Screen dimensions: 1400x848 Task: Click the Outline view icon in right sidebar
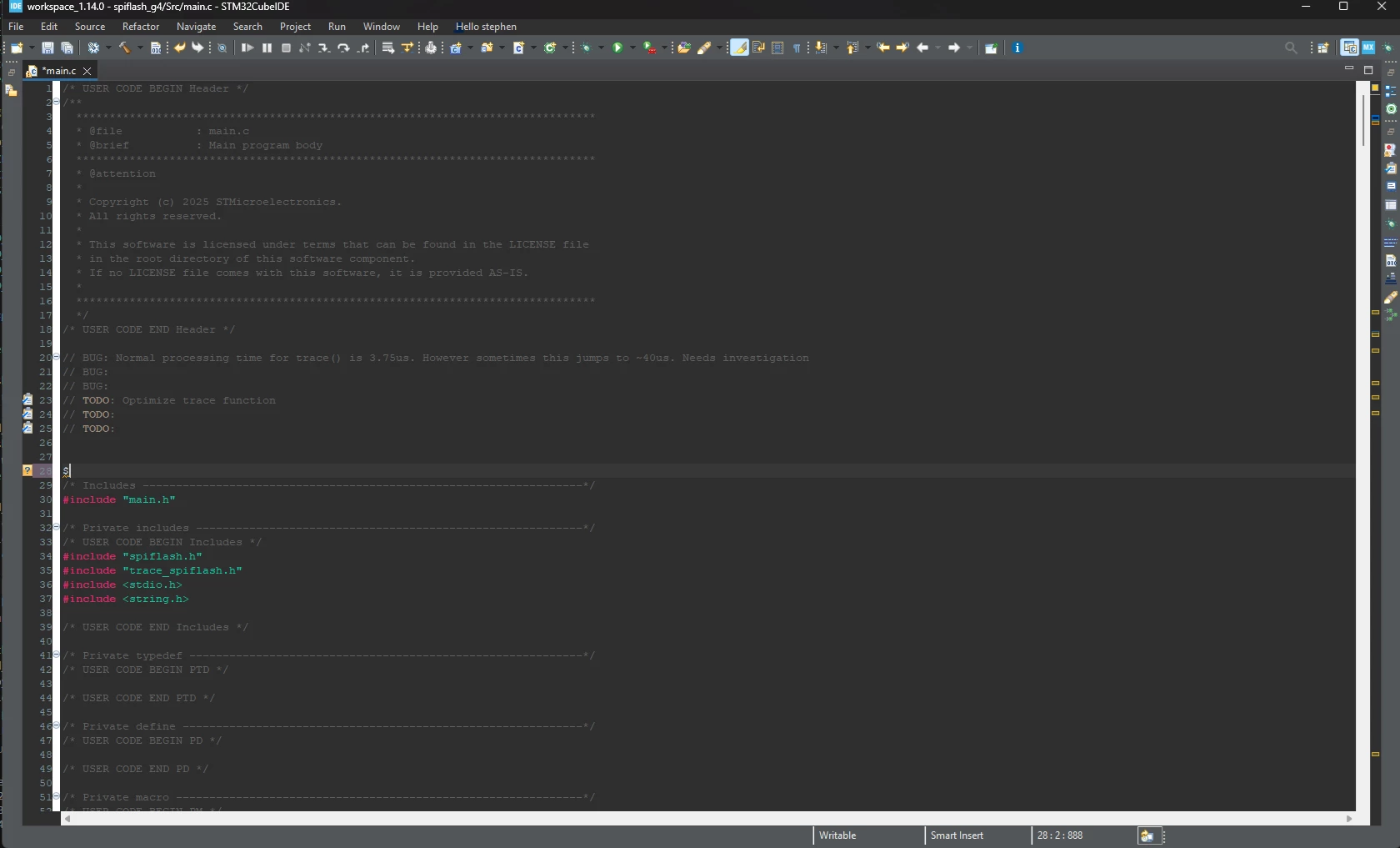coord(1391,91)
